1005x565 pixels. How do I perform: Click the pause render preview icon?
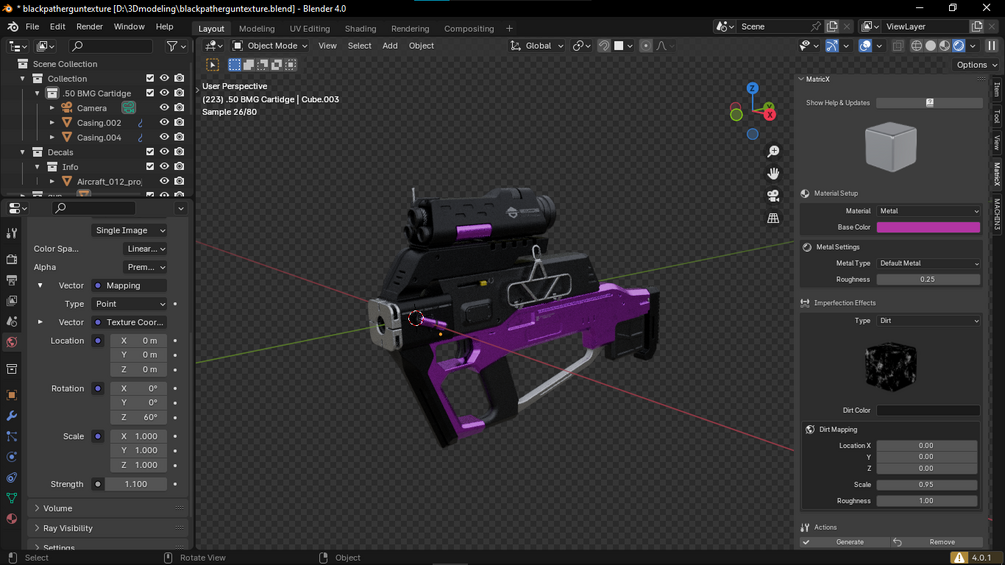click(x=992, y=45)
